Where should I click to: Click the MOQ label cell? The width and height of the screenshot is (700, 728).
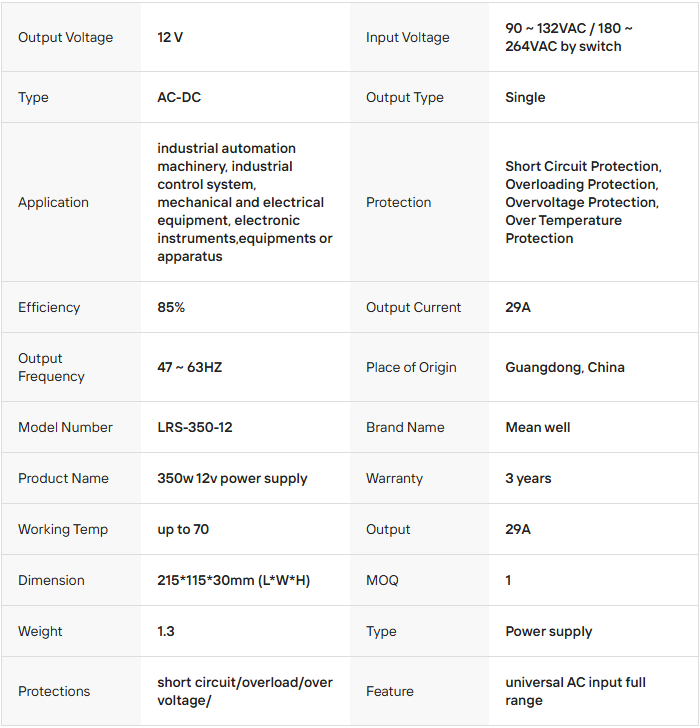pos(382,581)
